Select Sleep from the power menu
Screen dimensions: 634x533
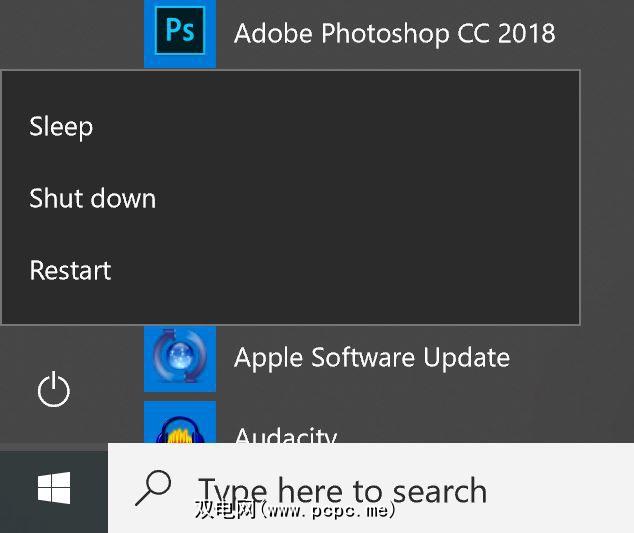pyautogui.click(x=61, y=126)
